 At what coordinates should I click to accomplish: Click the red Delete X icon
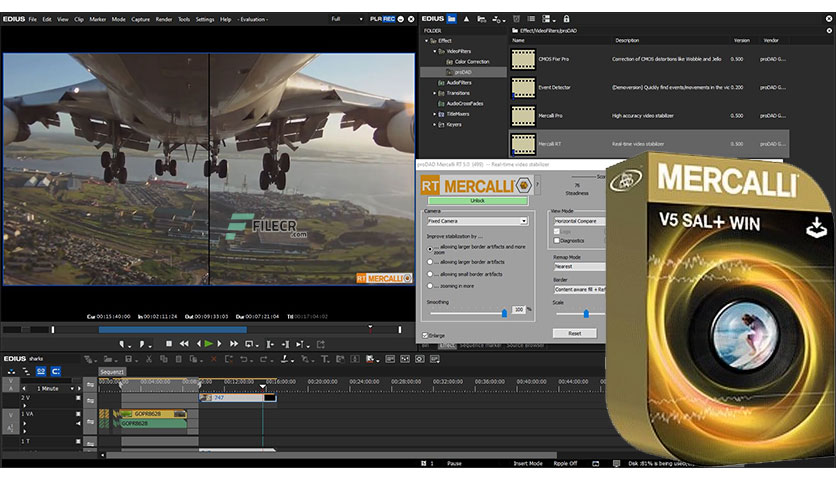(213, 359)
